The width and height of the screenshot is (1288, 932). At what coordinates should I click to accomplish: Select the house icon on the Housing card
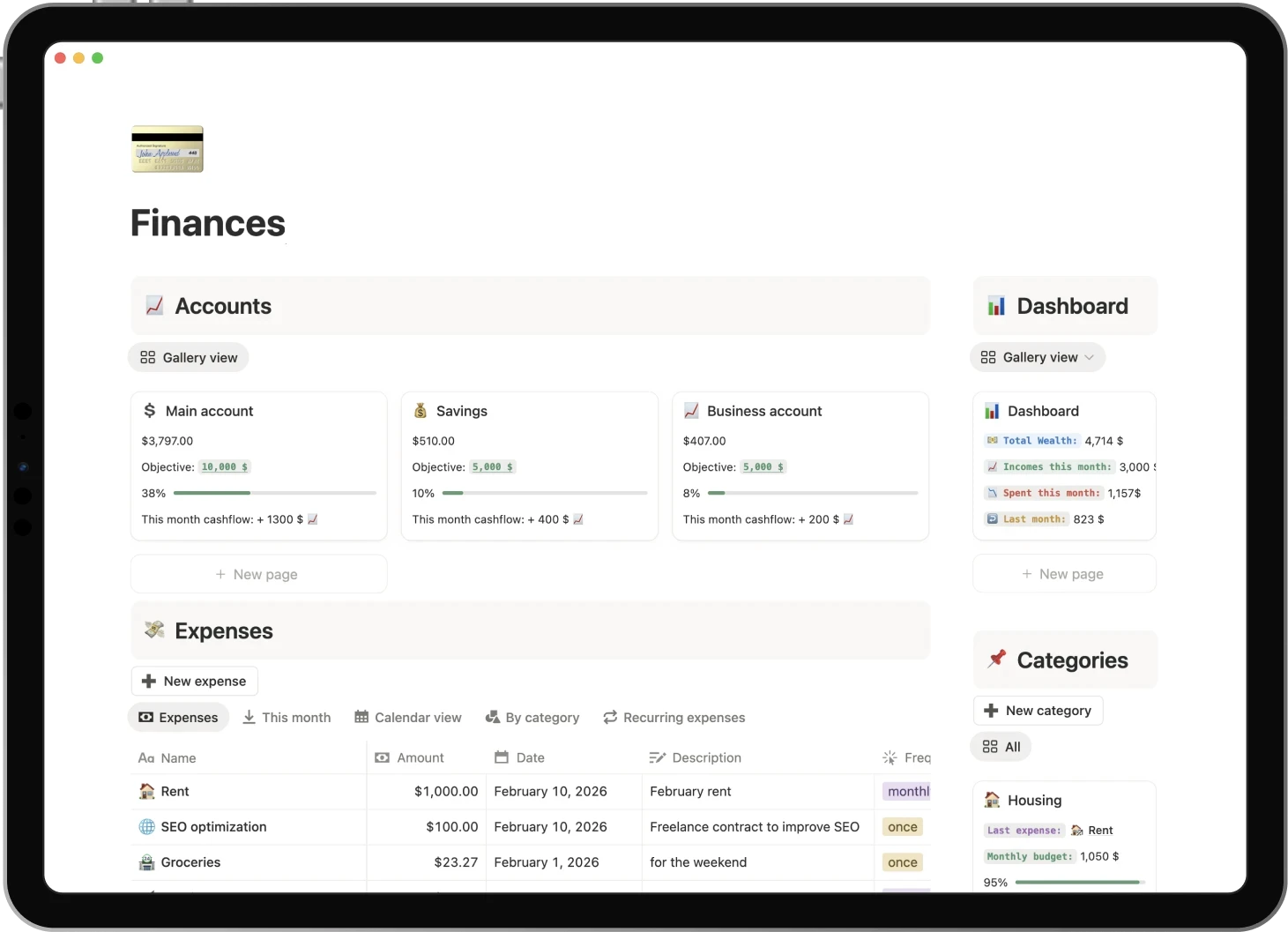click(x=994, y=800)
